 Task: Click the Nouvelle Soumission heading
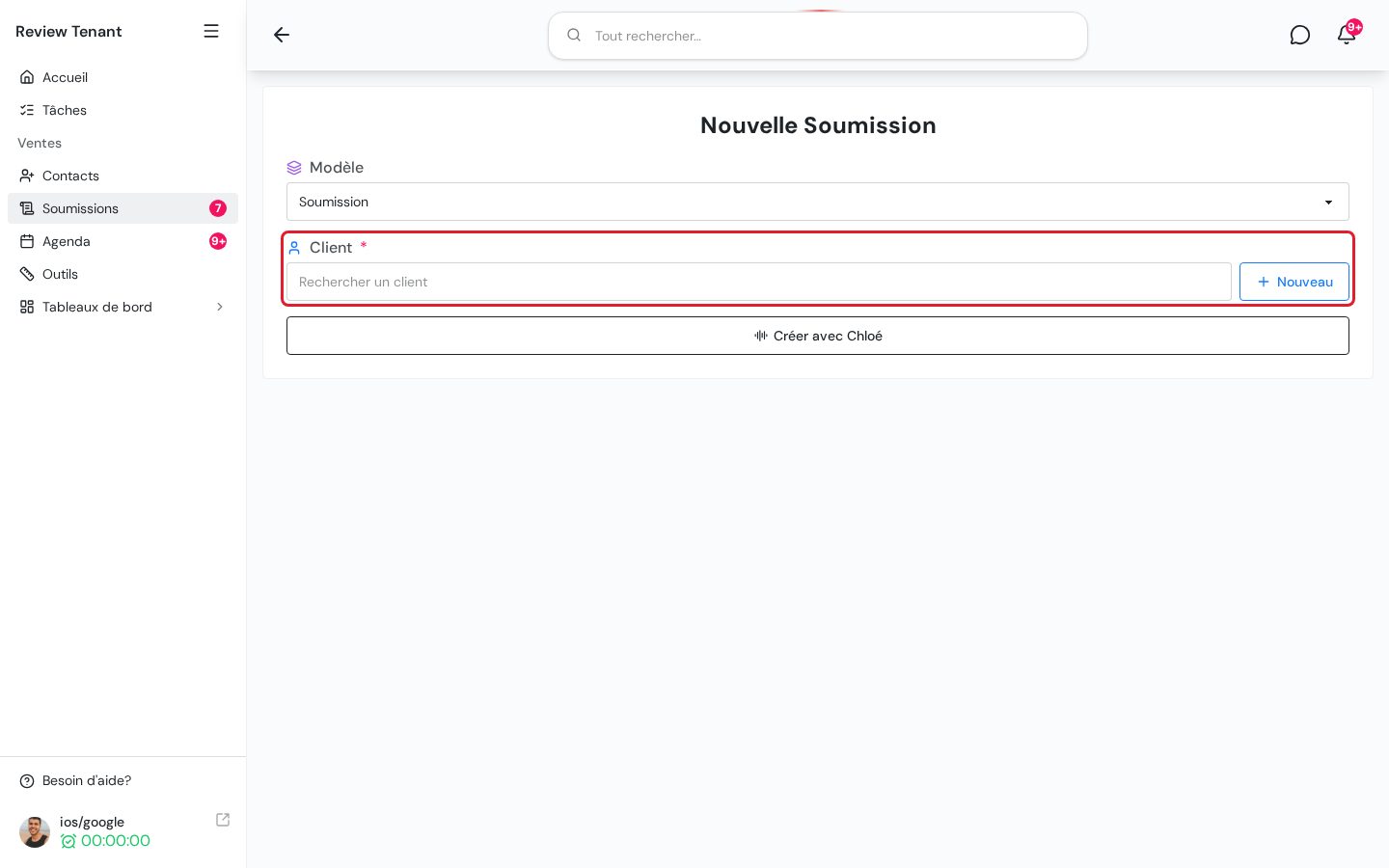(x=818, y=125)
